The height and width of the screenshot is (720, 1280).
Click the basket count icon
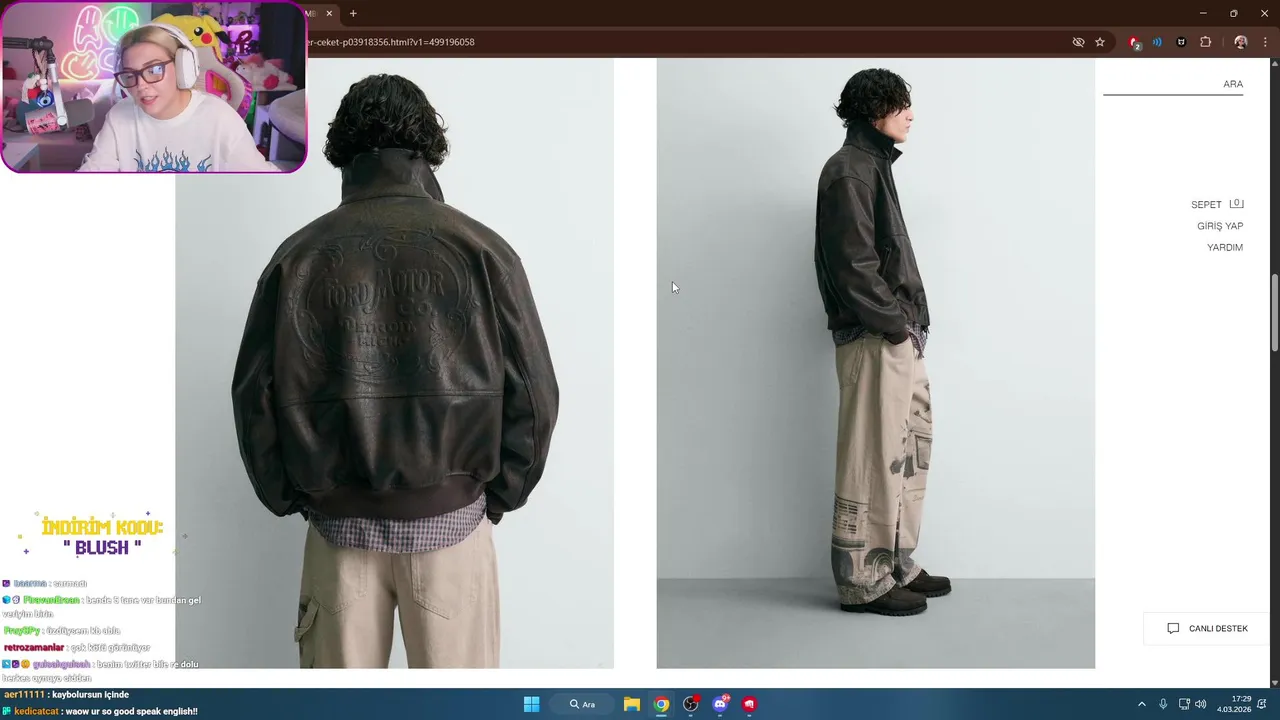(1236, 204)
